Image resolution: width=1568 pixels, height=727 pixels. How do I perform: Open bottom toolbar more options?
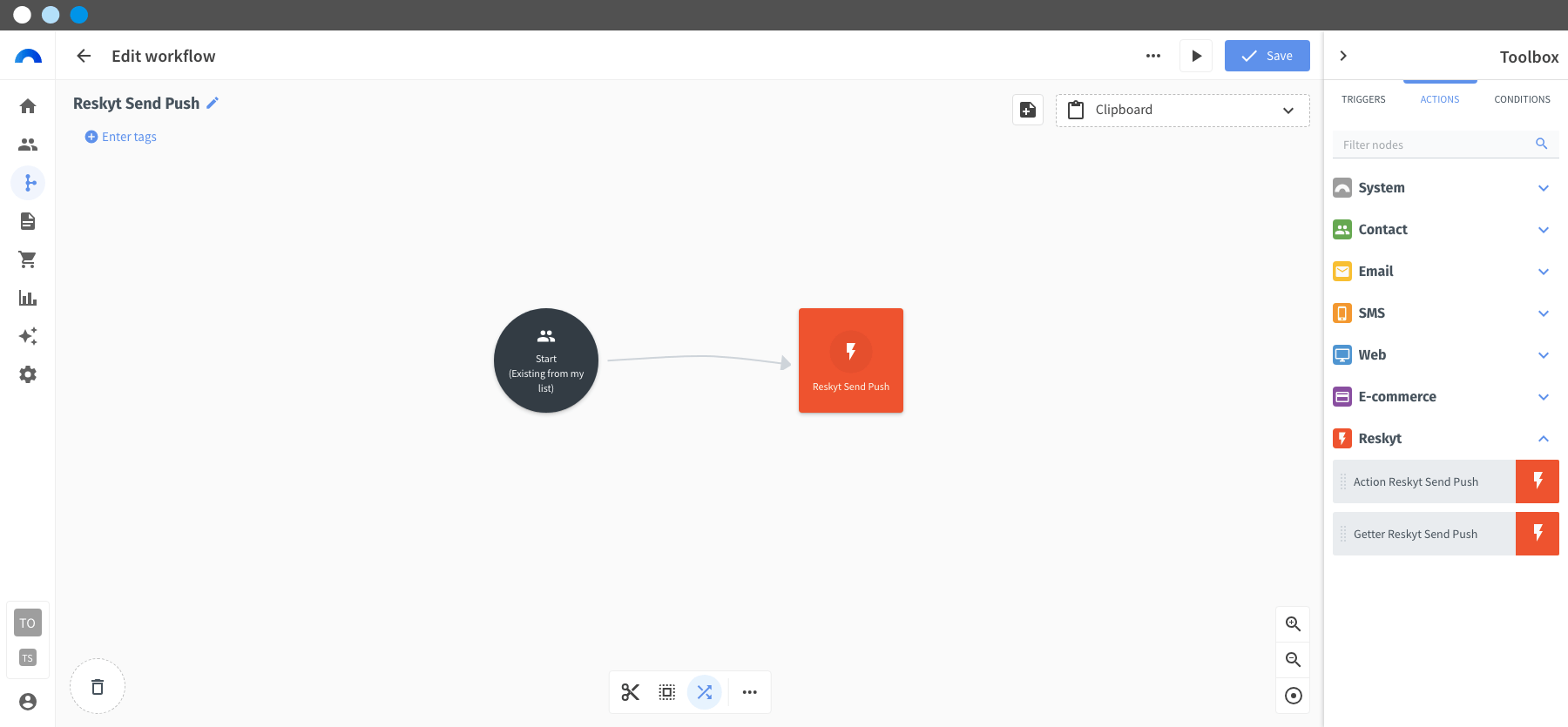tap(750, 692)
